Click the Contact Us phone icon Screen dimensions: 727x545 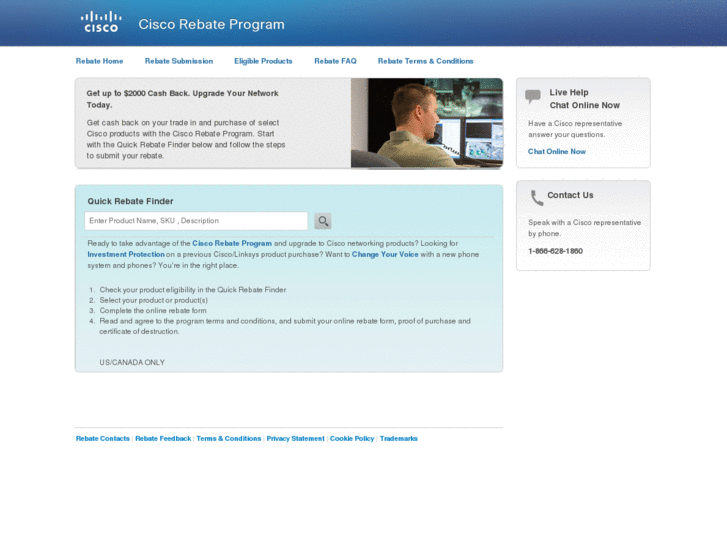coord(536,198)
